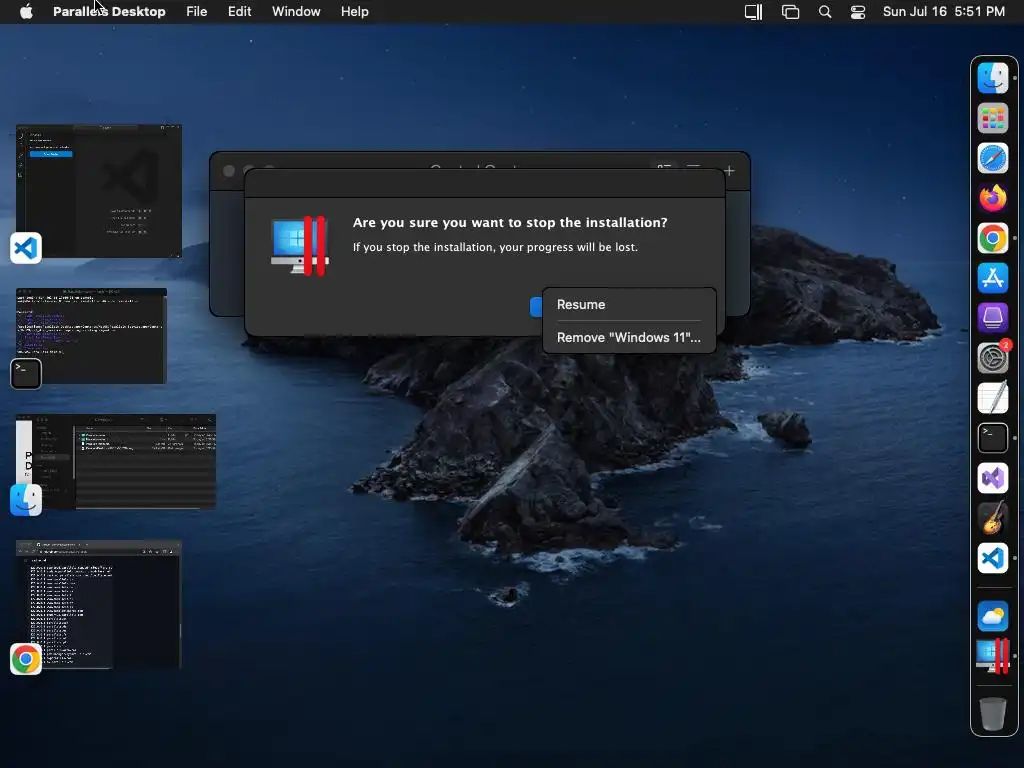Open the Window menu
Viewport: 1024px width, 768px height.
click(296, 12)
